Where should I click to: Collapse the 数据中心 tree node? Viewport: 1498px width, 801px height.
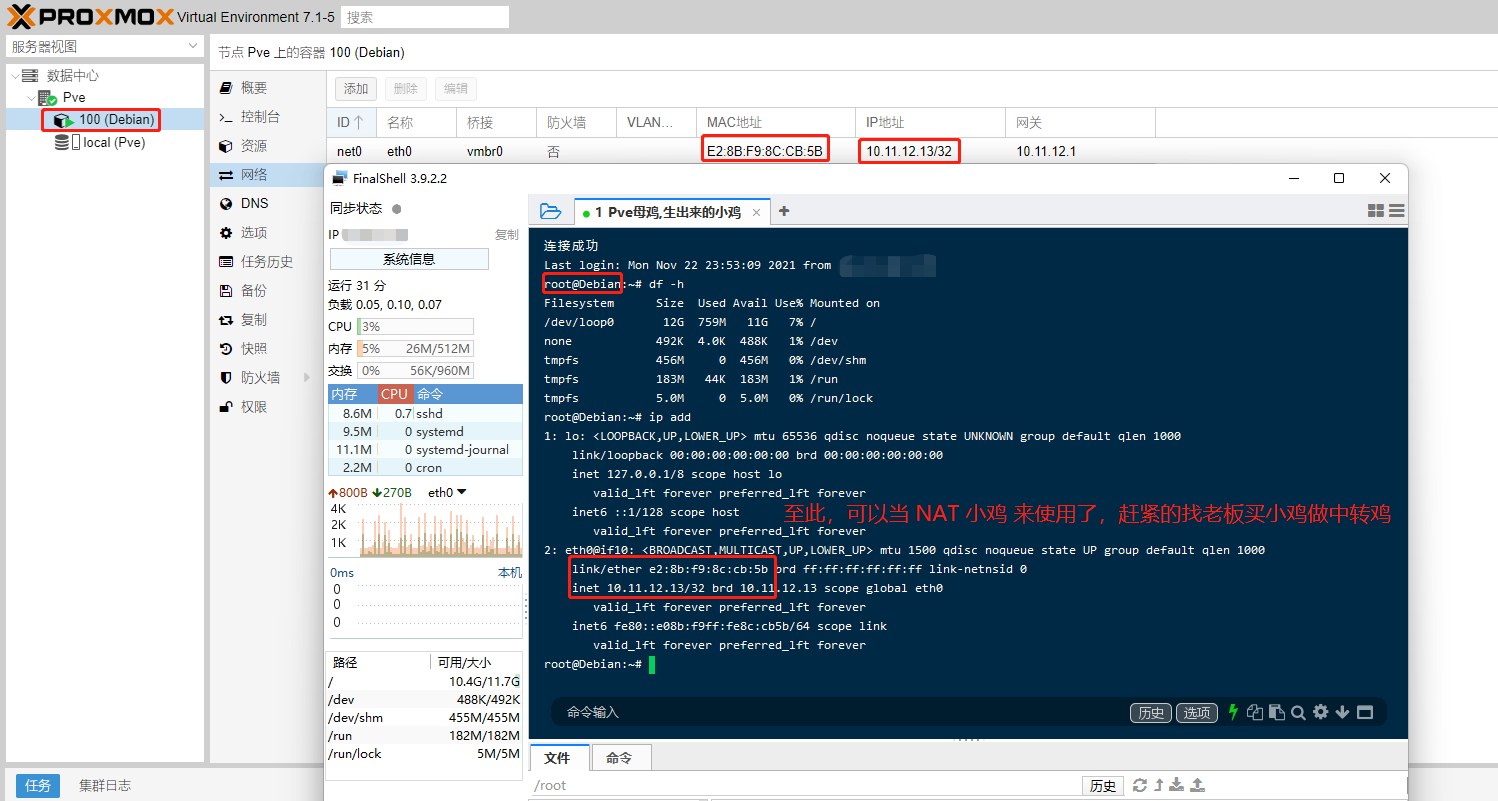[x=14, y=76]
